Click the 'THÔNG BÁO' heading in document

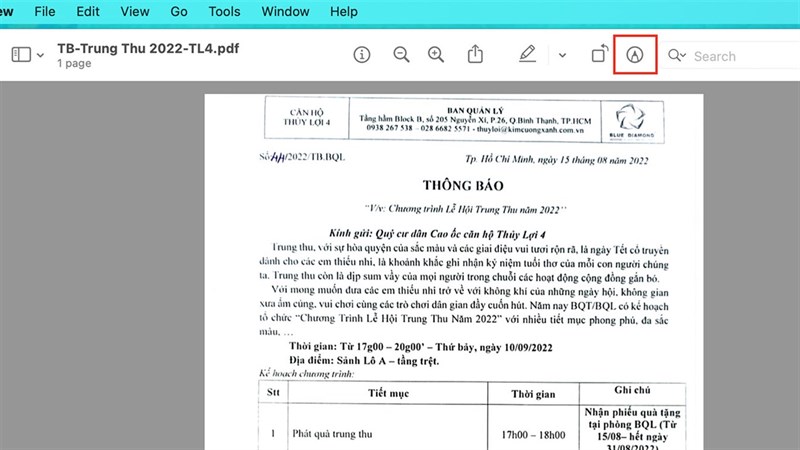tap(463, 185)
